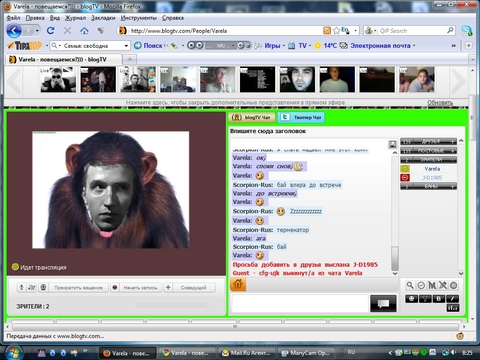Image resolution: width=480 pixels, height=360 pixels.
Task: Open first live thumbnail with sunglasses man
Action: point(58,79)
